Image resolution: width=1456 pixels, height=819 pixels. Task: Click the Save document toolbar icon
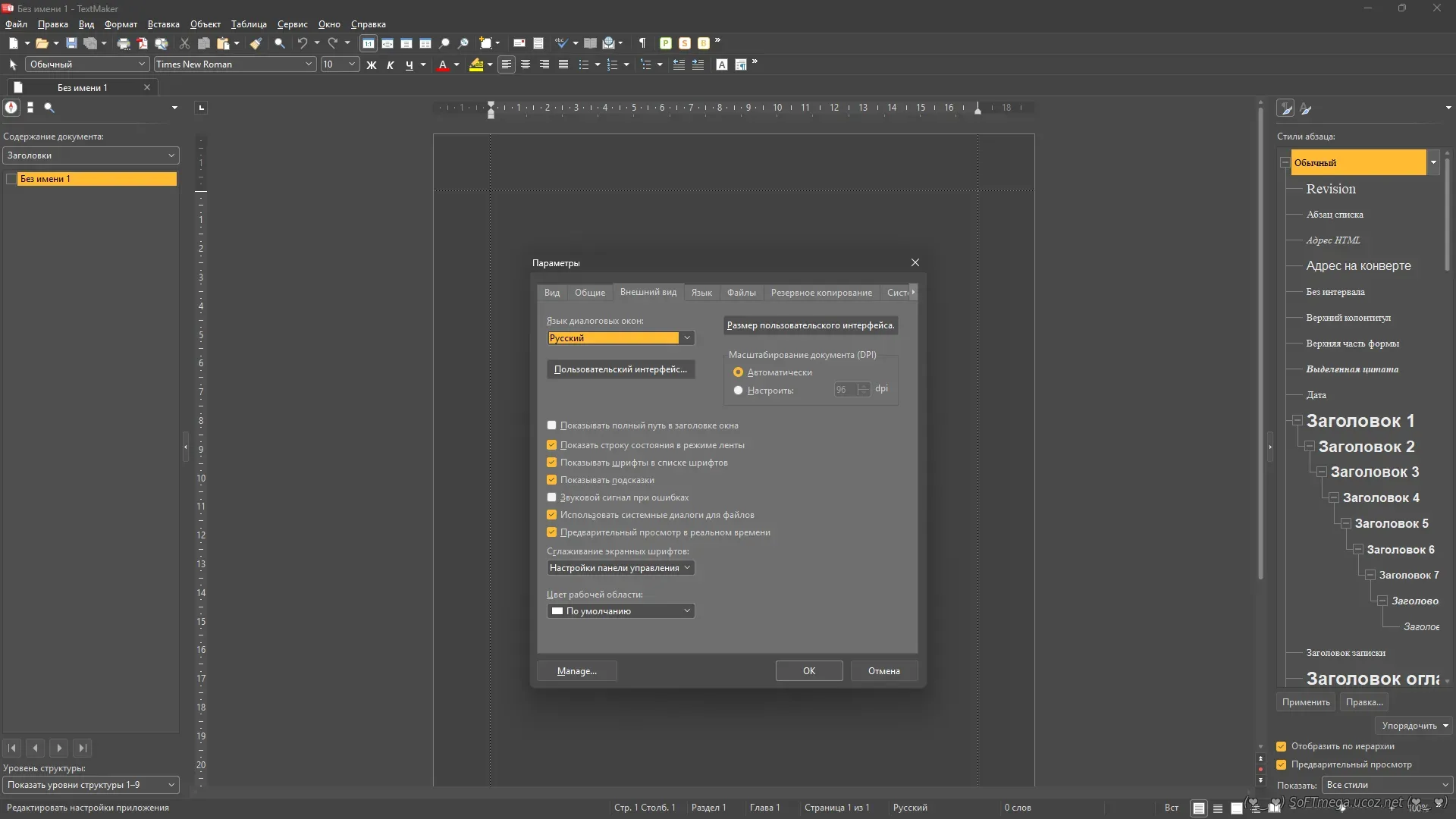71,43
